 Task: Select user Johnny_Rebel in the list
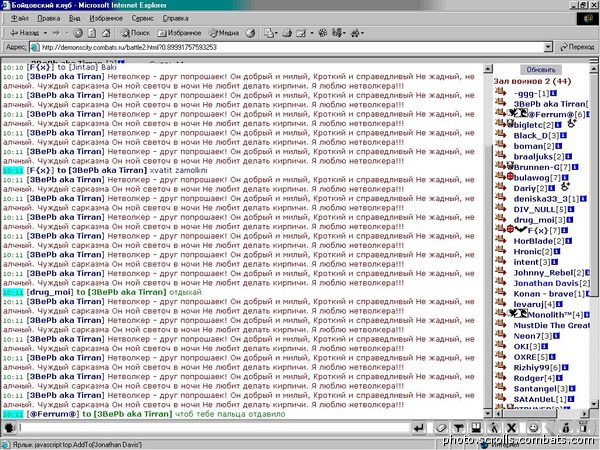pyautogui.click(x=543, y=273)
